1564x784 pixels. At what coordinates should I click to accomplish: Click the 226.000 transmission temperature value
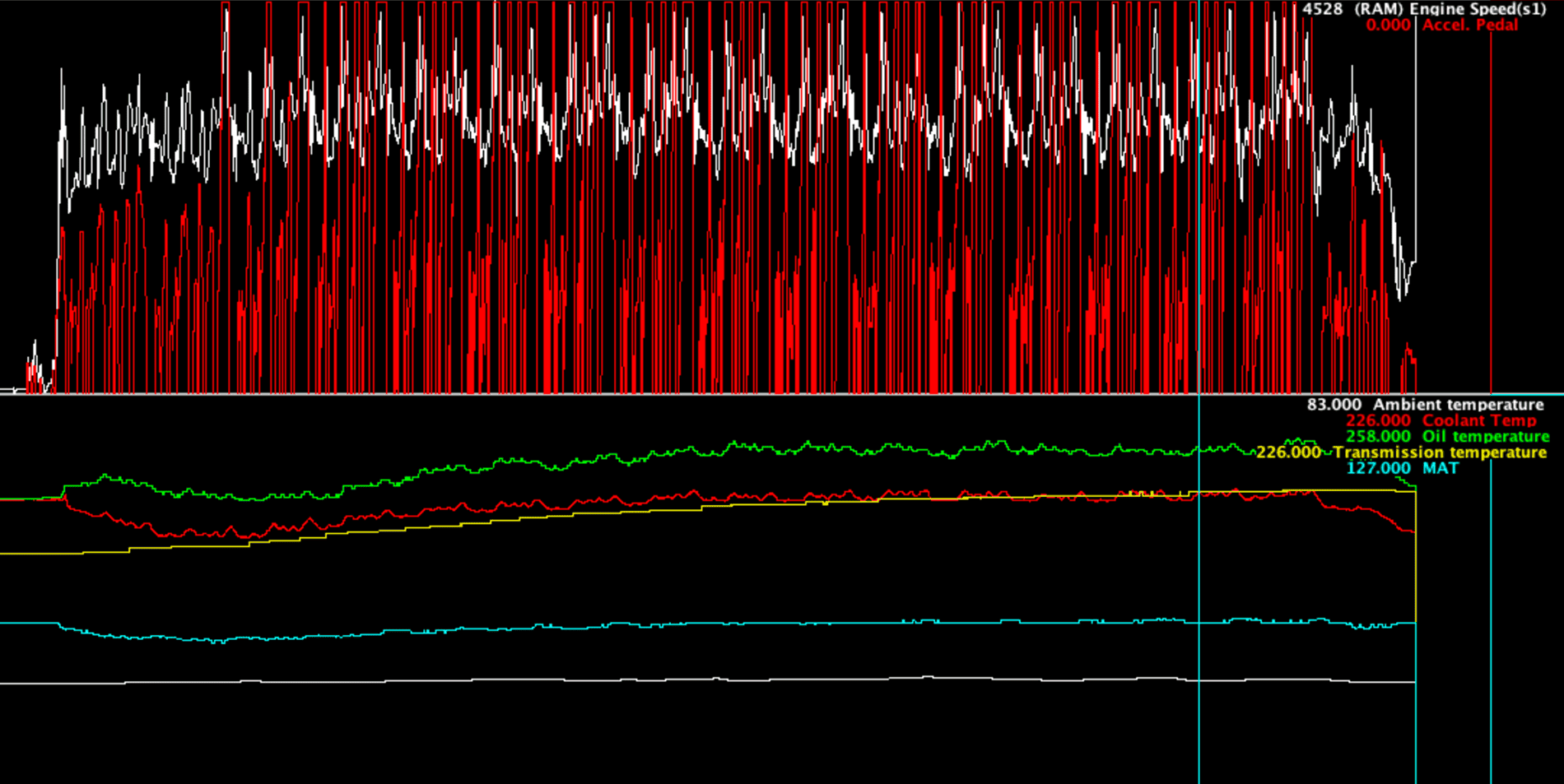click(x=1288, y=452)
